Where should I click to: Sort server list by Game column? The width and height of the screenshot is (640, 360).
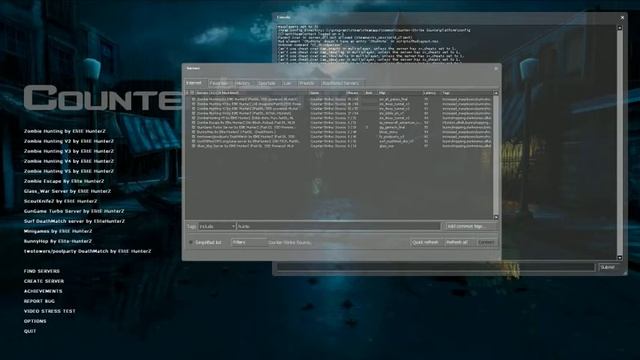click(x=327, y=93)
